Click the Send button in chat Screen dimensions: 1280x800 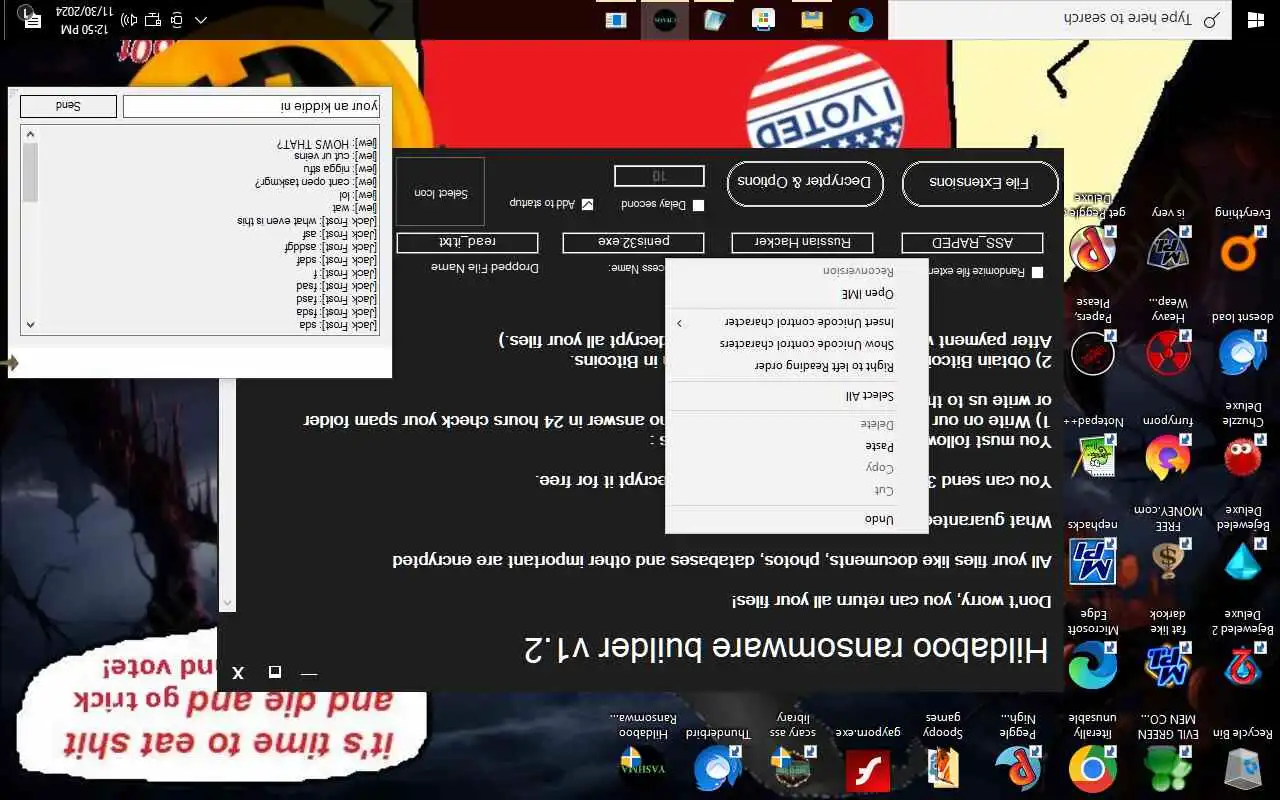(x=68, y=105)
